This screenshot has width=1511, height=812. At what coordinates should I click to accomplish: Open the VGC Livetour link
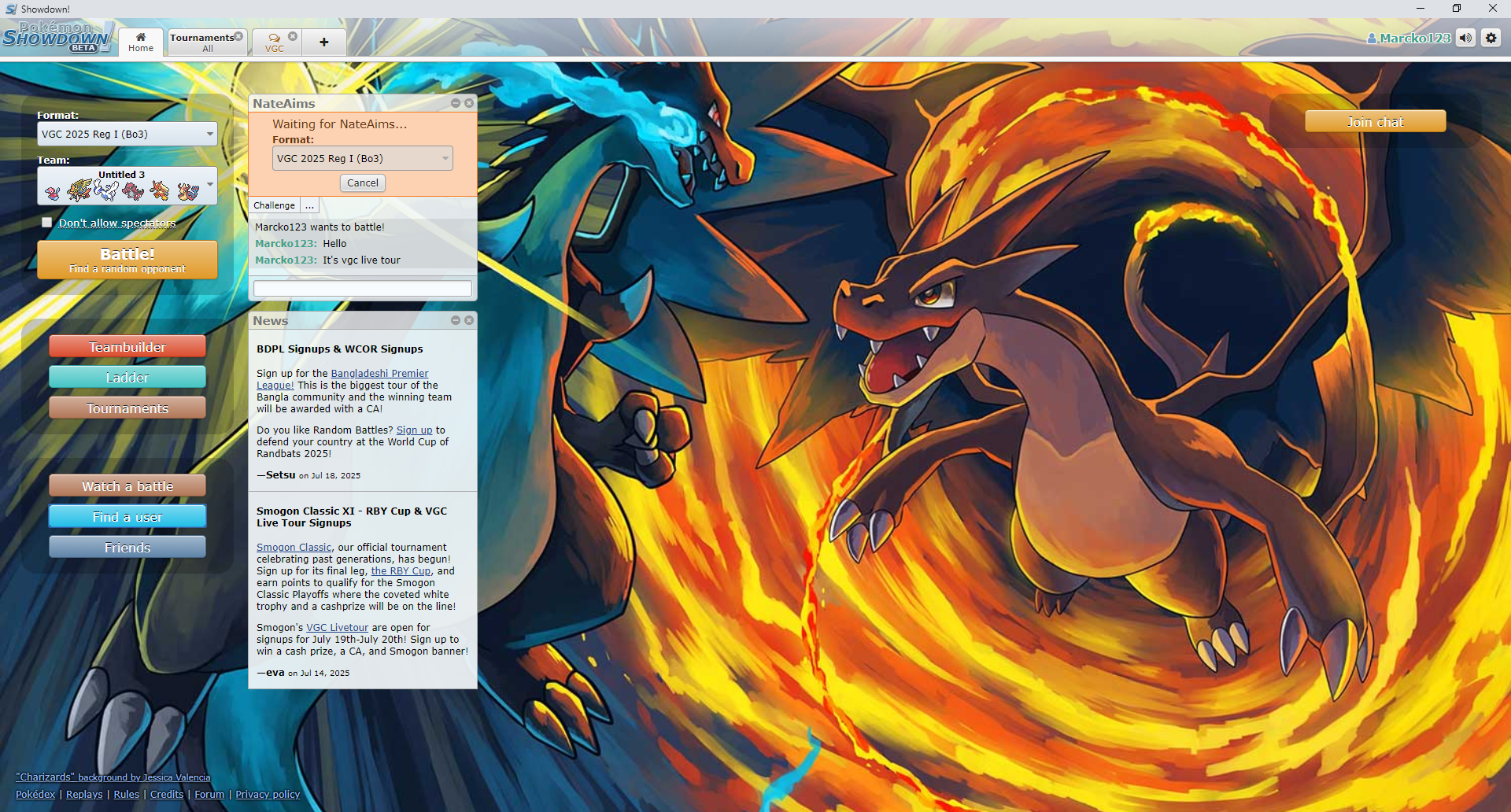[337, 628]
